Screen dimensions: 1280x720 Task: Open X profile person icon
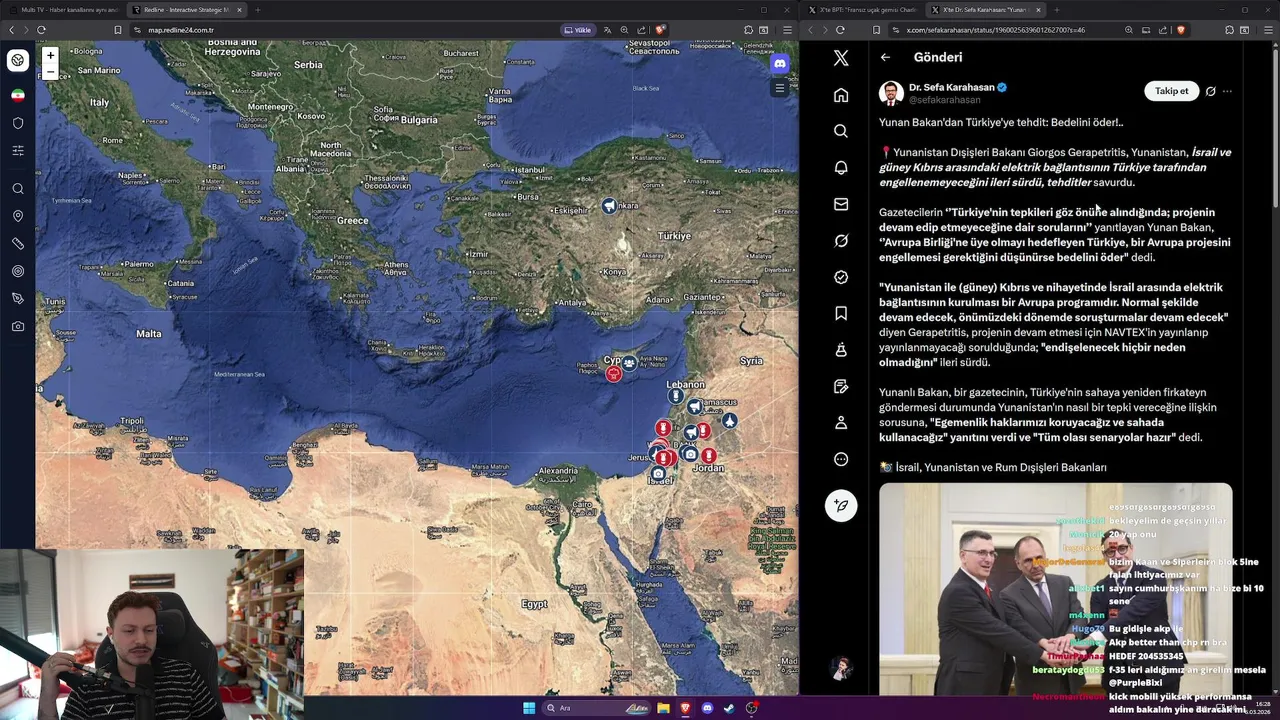pos(841,423)
